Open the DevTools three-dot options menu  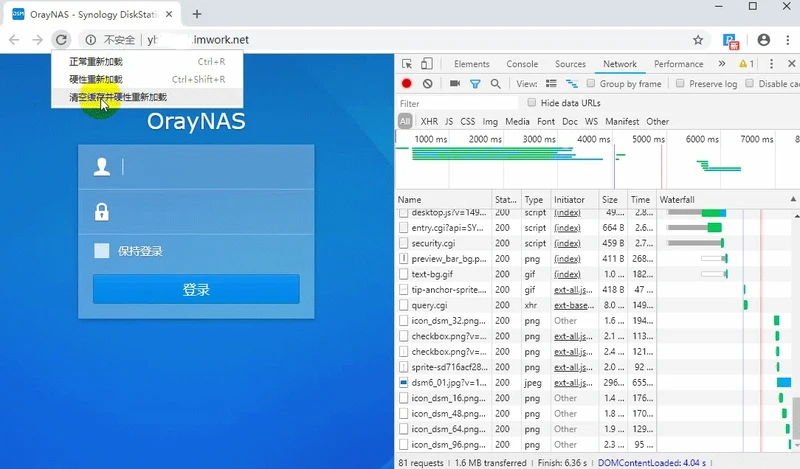click(x=771, y=64)
